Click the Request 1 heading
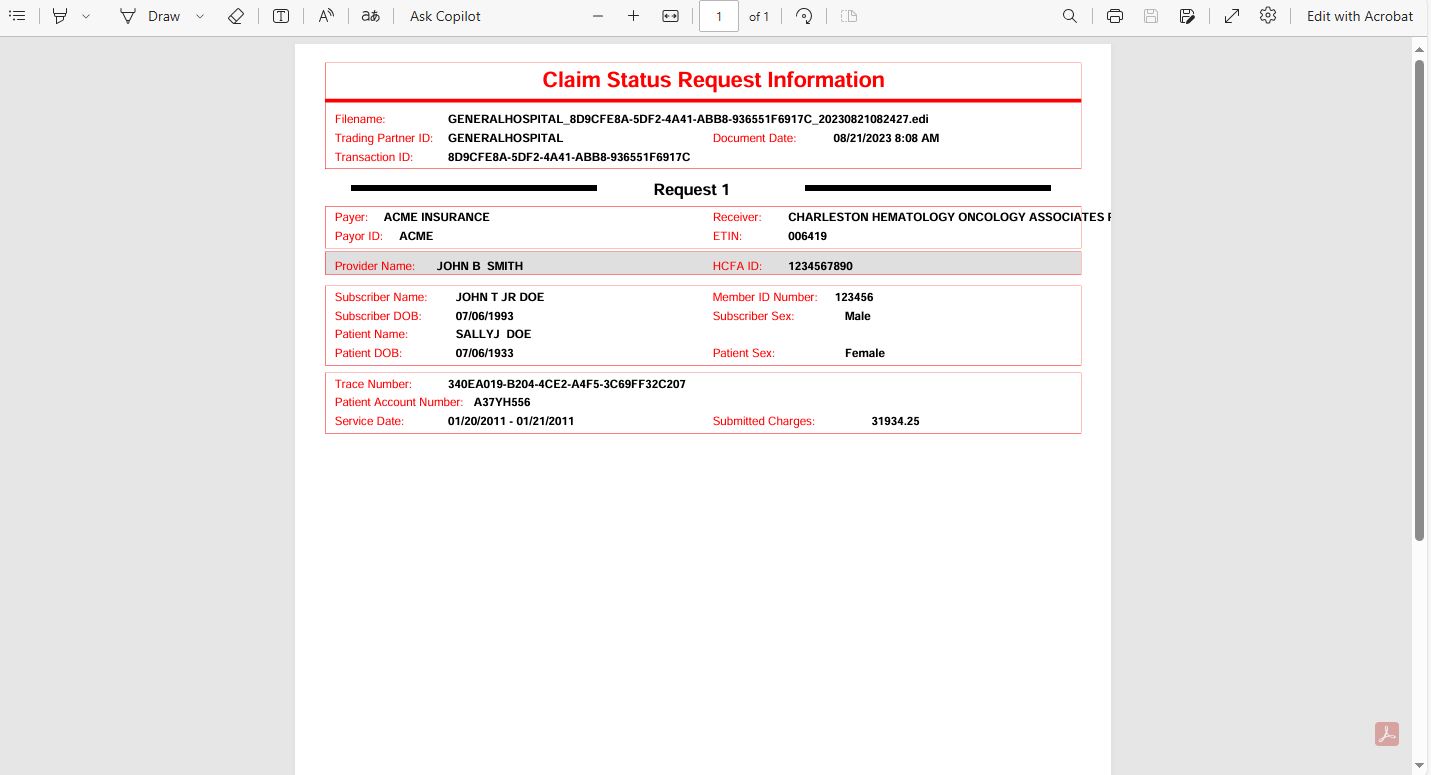The image size is (1431, 775). tap(691, 190)
